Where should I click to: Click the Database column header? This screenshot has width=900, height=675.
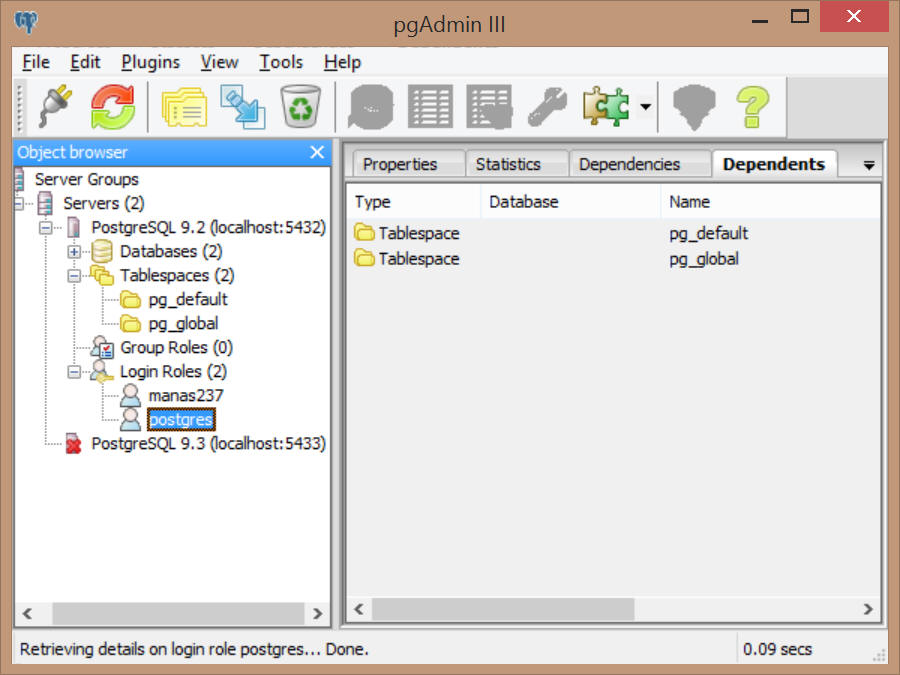571,201
